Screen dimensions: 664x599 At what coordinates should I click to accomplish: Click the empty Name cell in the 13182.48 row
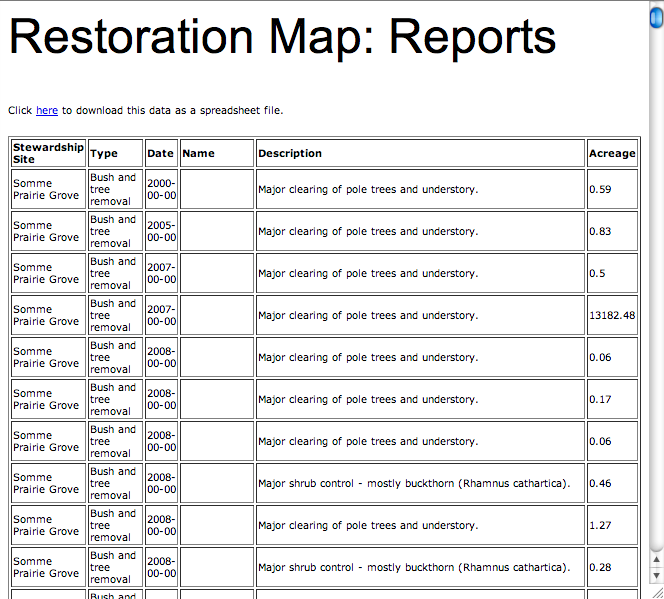pos(217,315)
